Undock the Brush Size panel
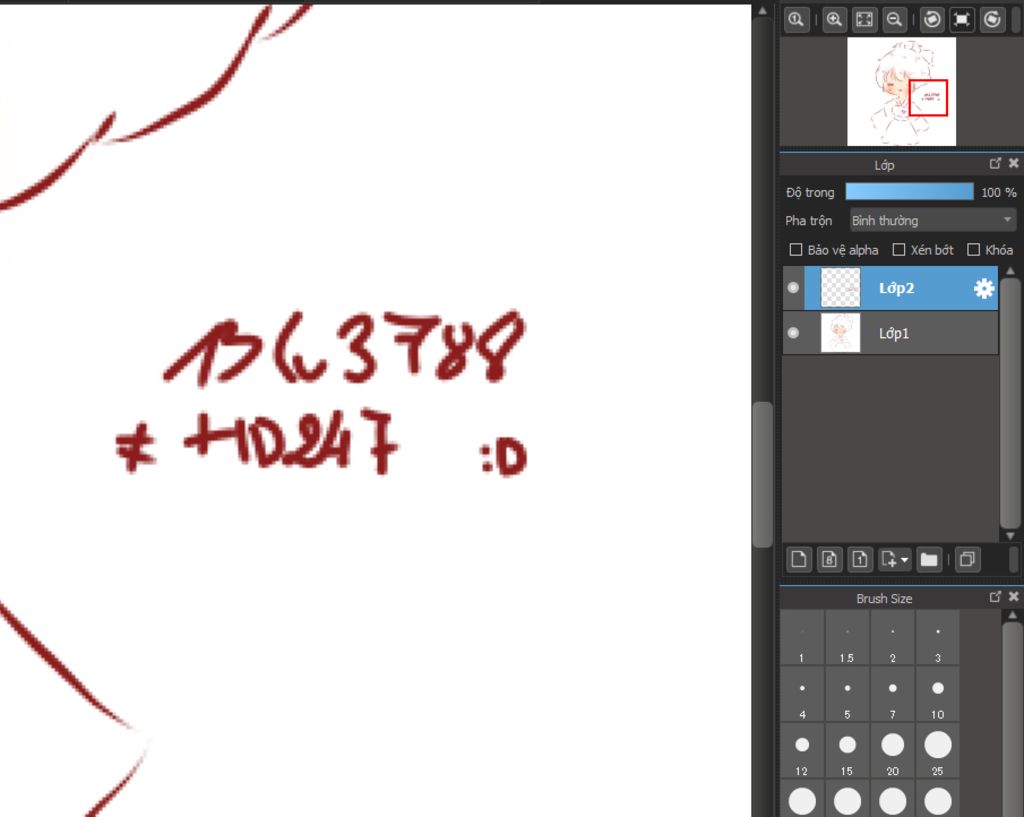Screen dimensions: 1024x817 tap(995, 597)
